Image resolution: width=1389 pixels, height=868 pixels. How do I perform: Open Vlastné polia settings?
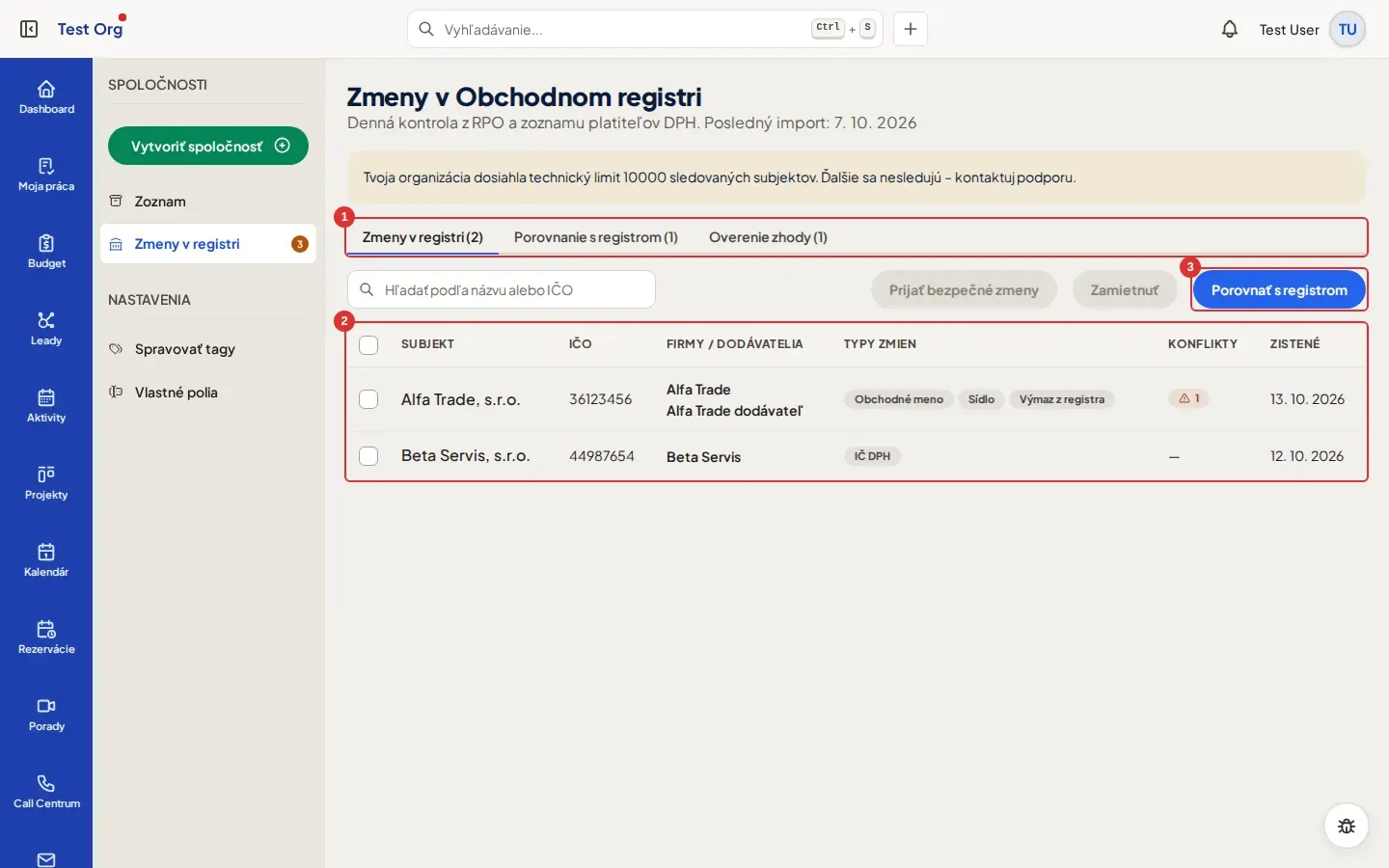tap(208, 393)
